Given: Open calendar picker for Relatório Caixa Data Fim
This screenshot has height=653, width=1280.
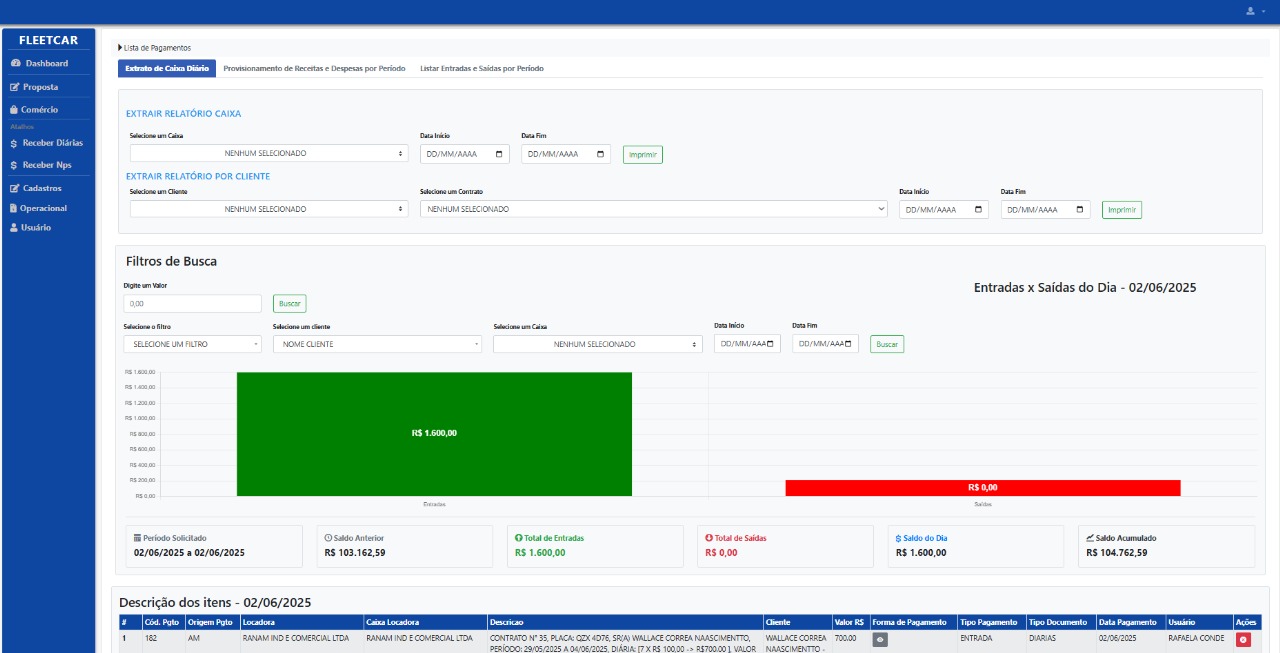Looking at the screenshot, I should pyautogui.click(x=601, y=154).
